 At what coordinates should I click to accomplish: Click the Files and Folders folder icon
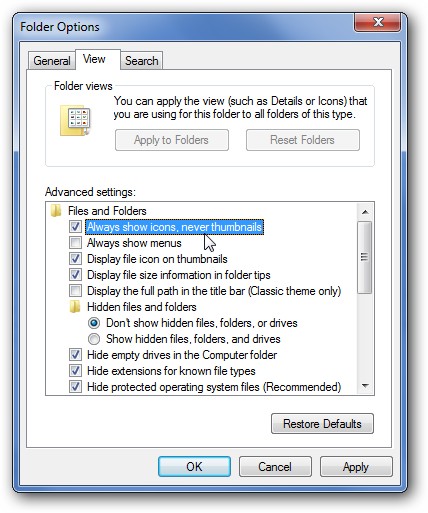(x=56, y=211)
